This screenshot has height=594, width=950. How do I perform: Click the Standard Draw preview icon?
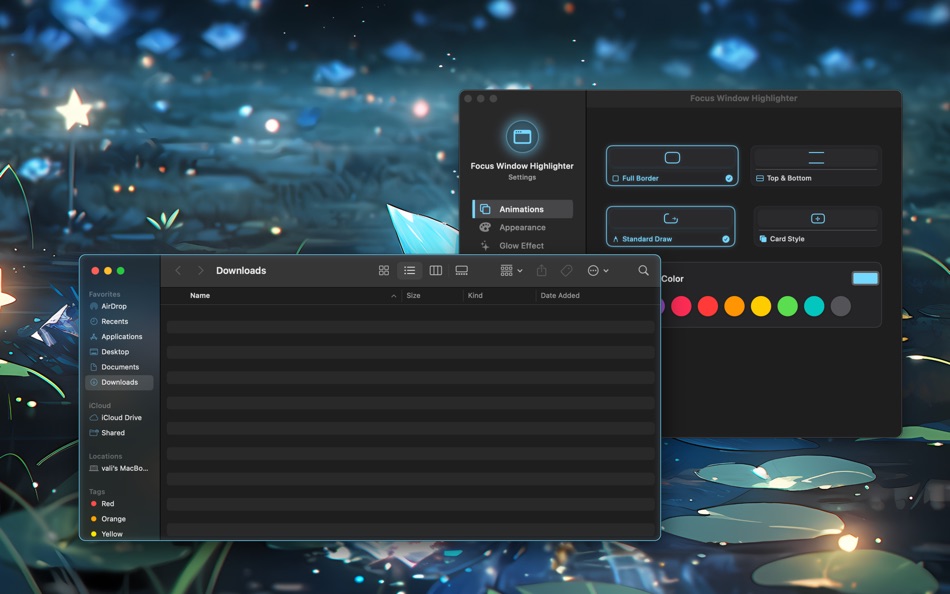coord(671,218)
